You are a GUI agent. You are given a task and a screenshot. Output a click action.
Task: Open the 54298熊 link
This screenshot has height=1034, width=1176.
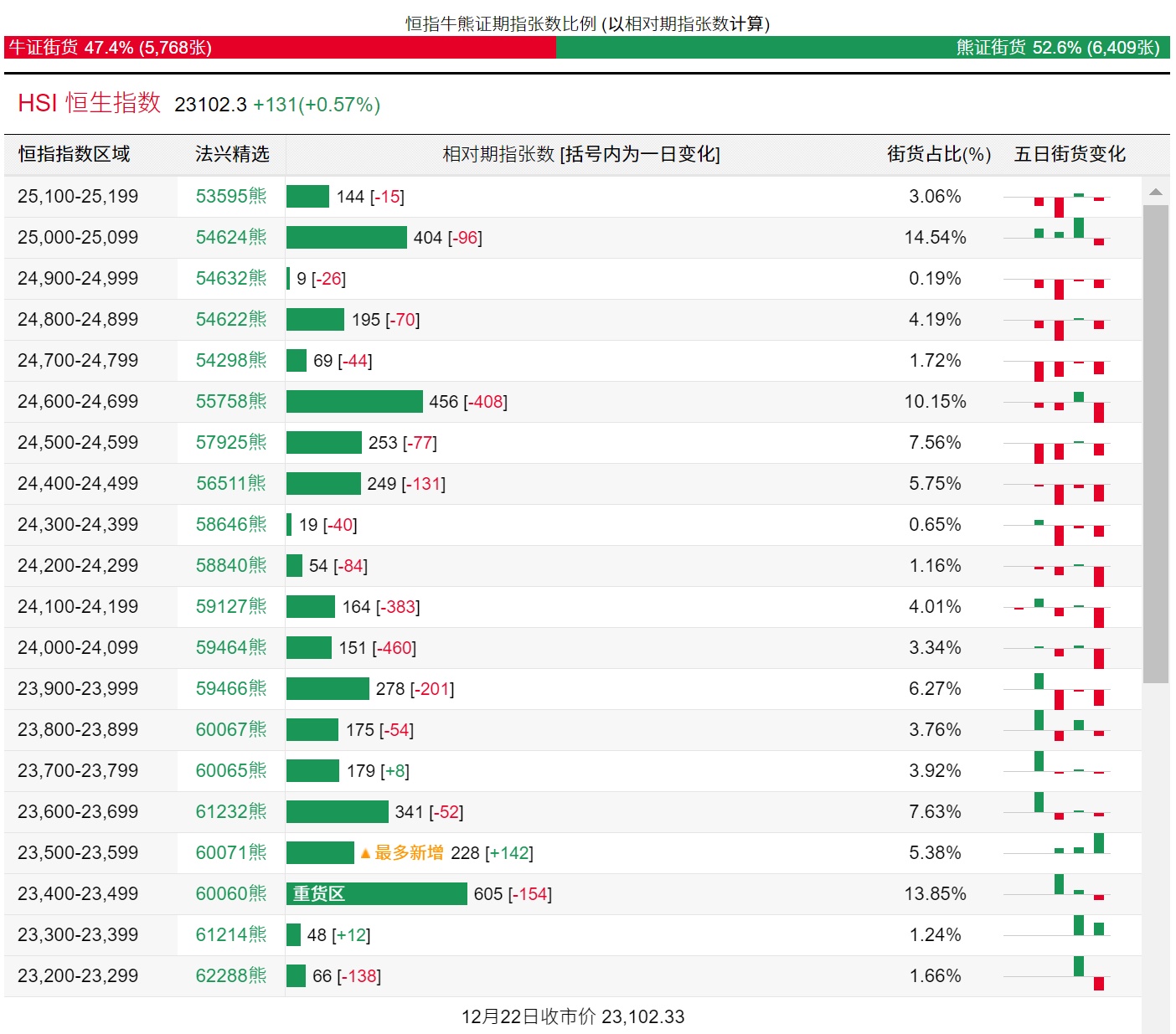point(231,361)
